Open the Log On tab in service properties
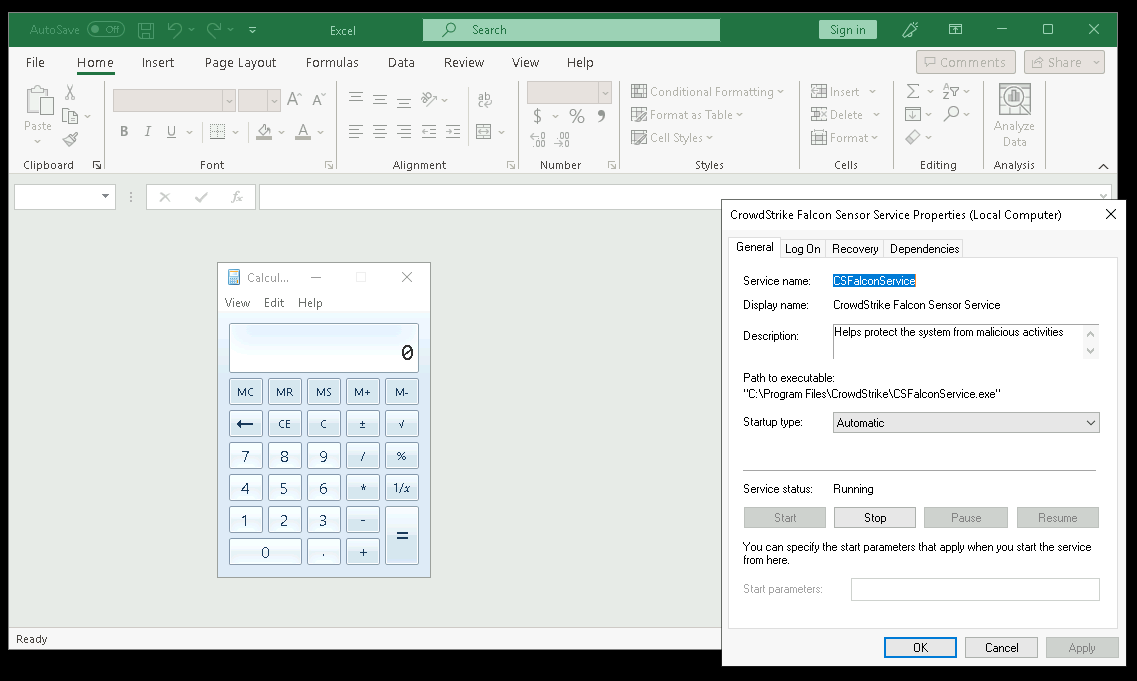1137x681 pixels. (x=803, y=249)
